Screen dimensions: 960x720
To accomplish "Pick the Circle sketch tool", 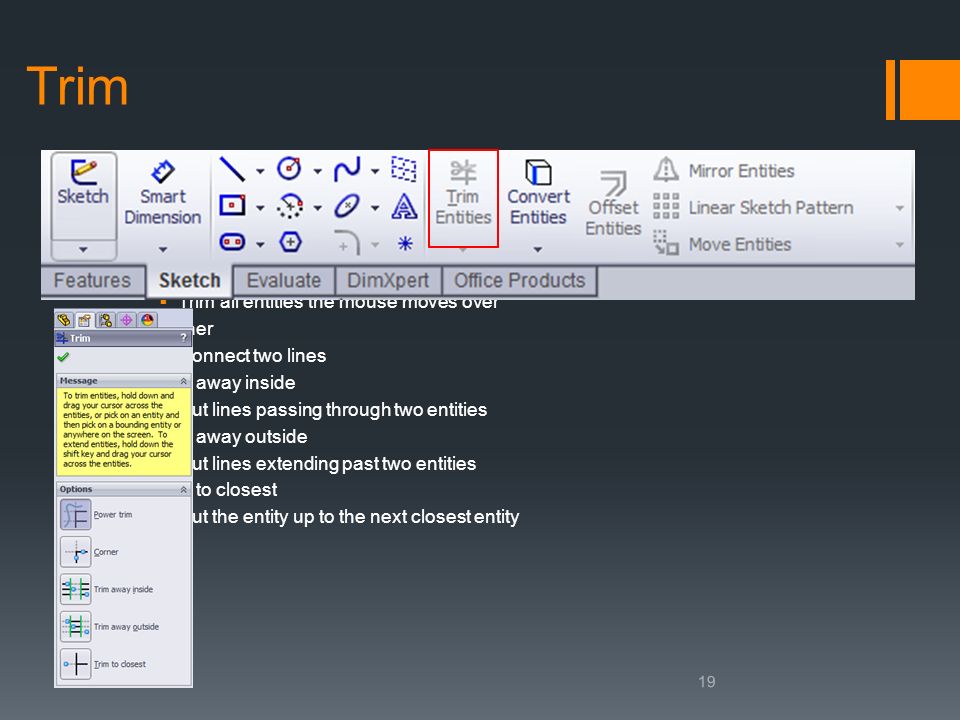I will tap(289, 168).
